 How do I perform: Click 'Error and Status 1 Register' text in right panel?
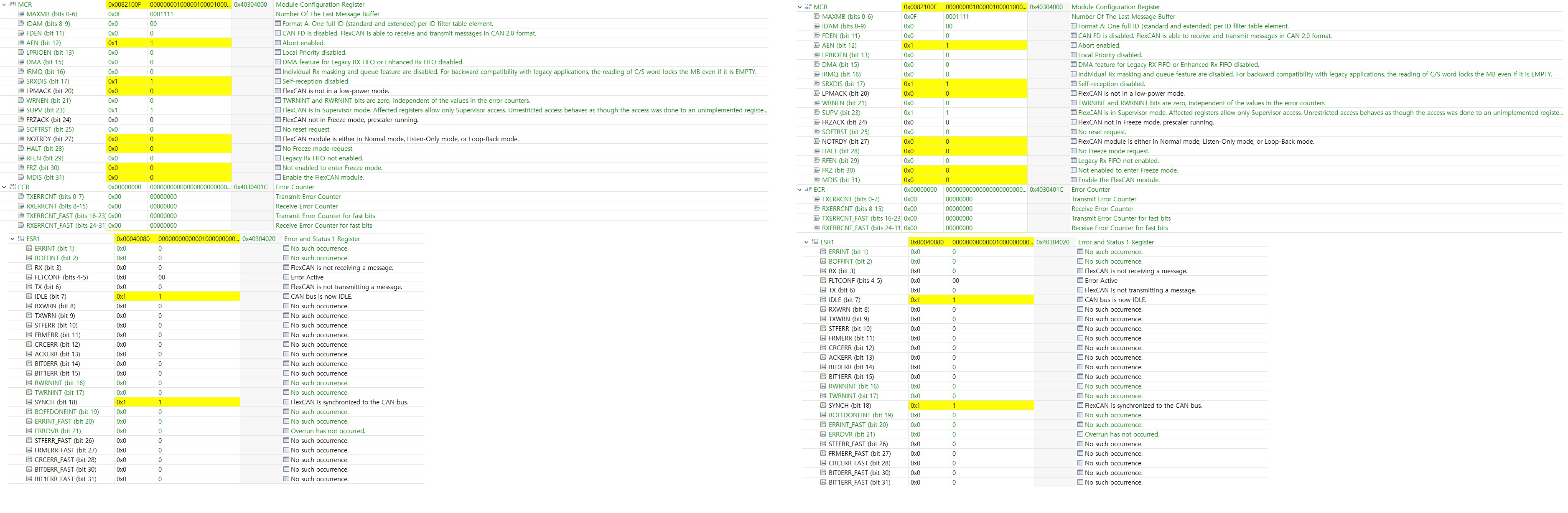(x=1116, y=242)
